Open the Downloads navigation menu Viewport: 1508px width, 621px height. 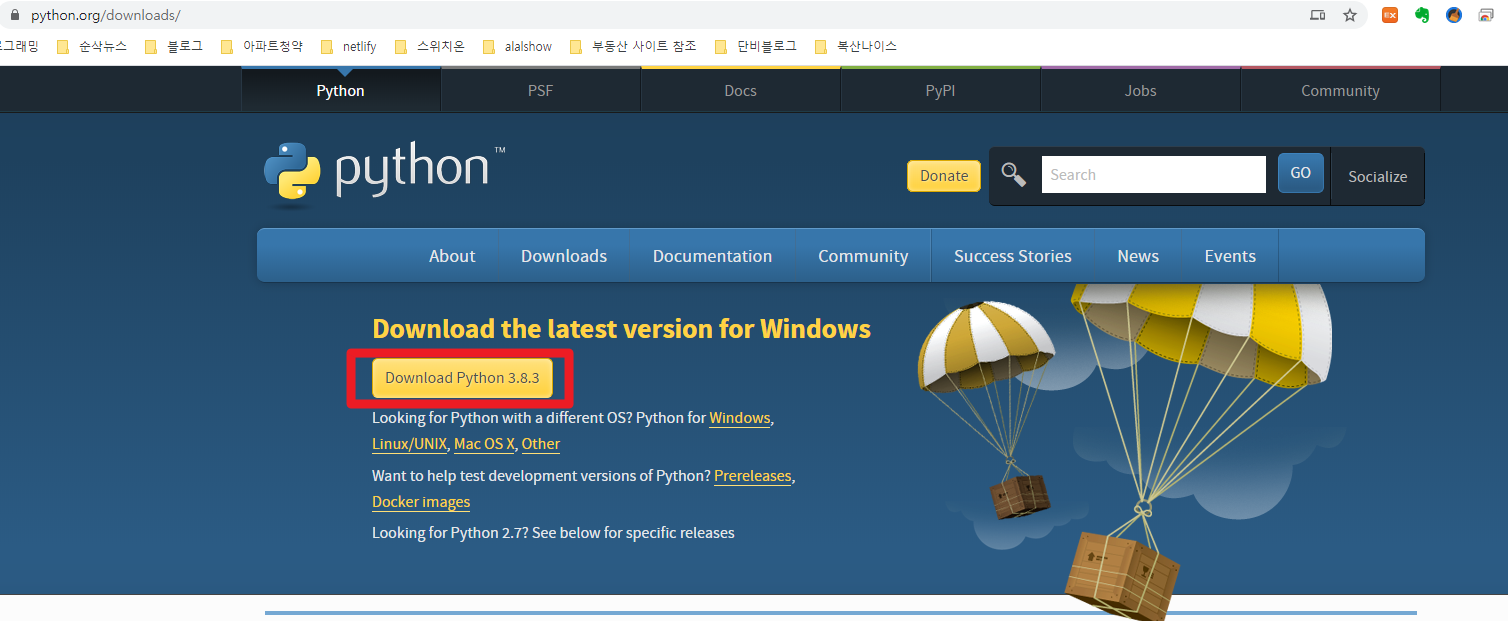pos(564,256)
